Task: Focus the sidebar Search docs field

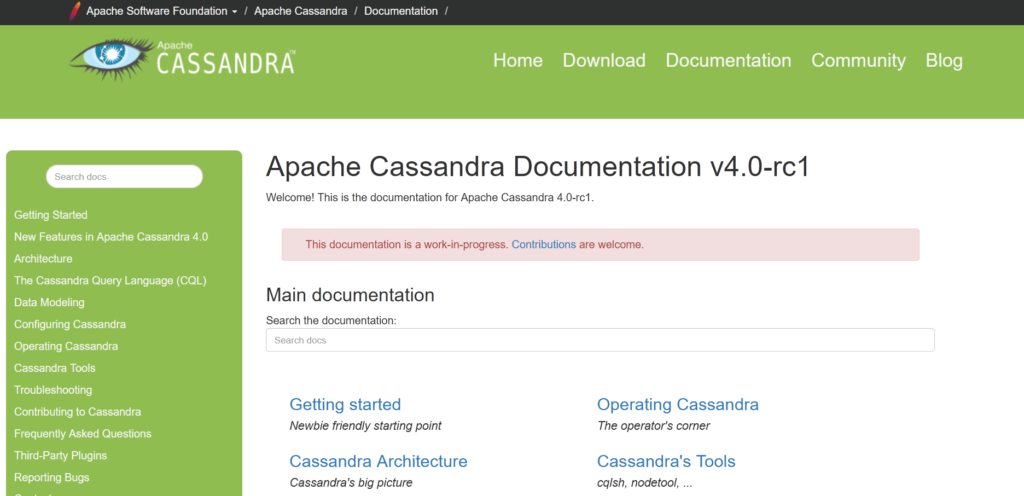Action: 124,177
